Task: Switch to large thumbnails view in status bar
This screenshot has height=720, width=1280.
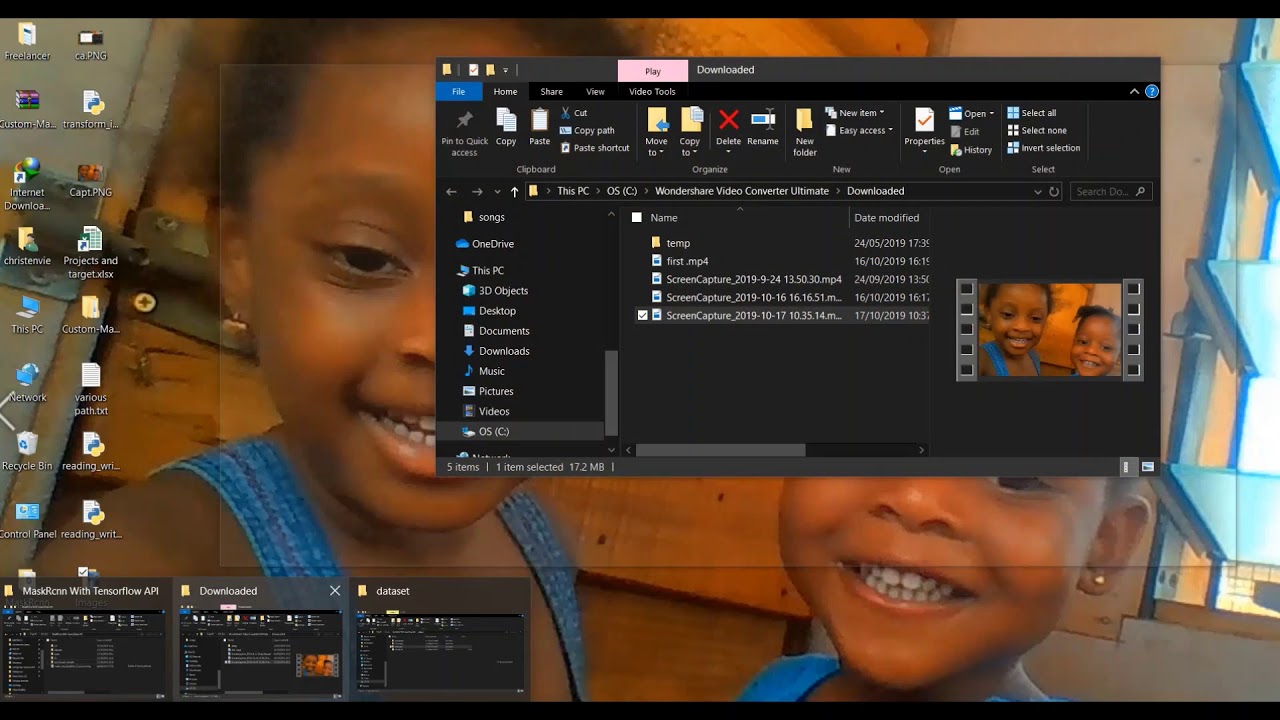Action: tap(1147, 467)
